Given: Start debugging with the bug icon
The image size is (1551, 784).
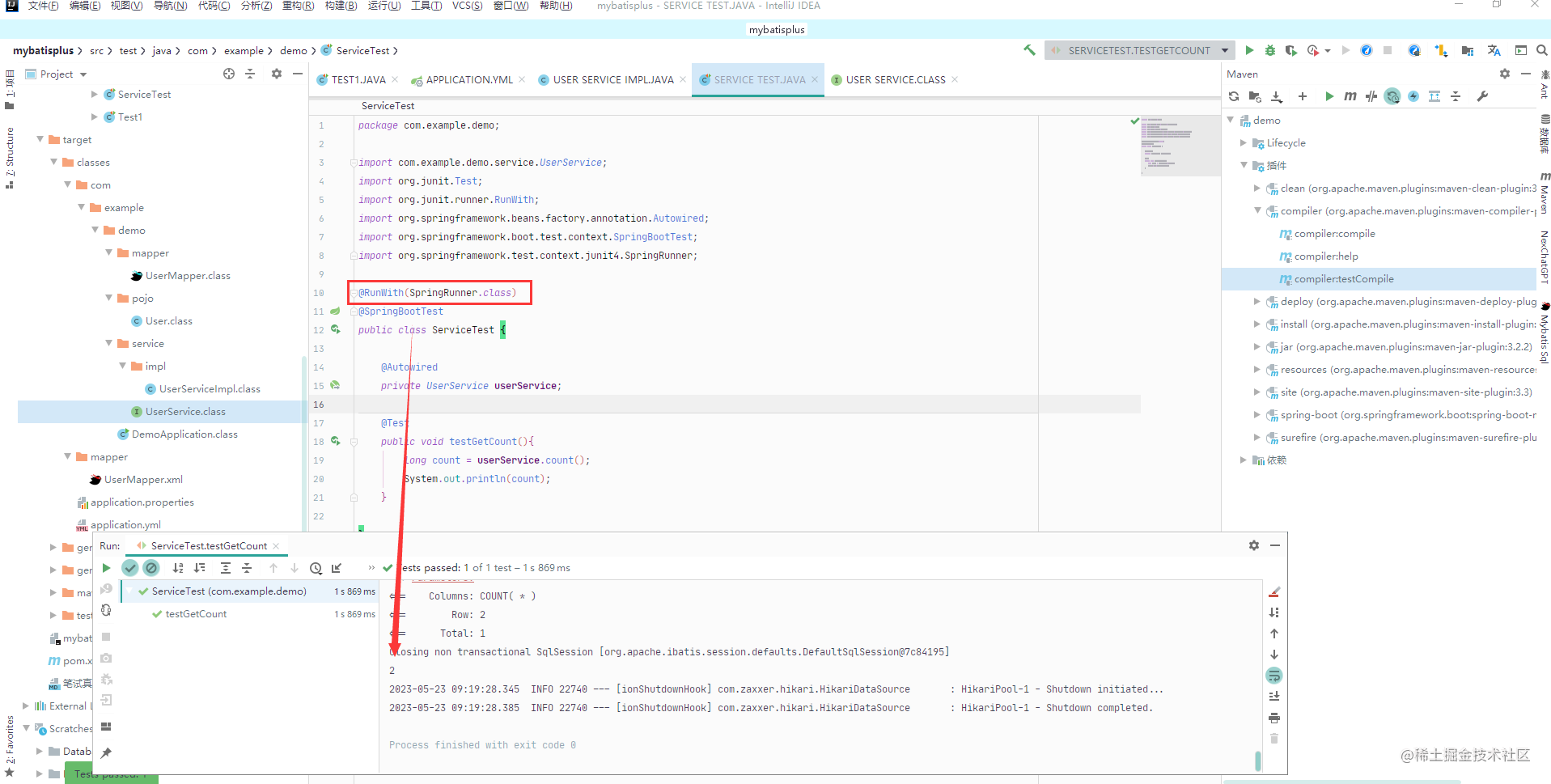Looking at the screenshot, I should tap(1269, 50).
